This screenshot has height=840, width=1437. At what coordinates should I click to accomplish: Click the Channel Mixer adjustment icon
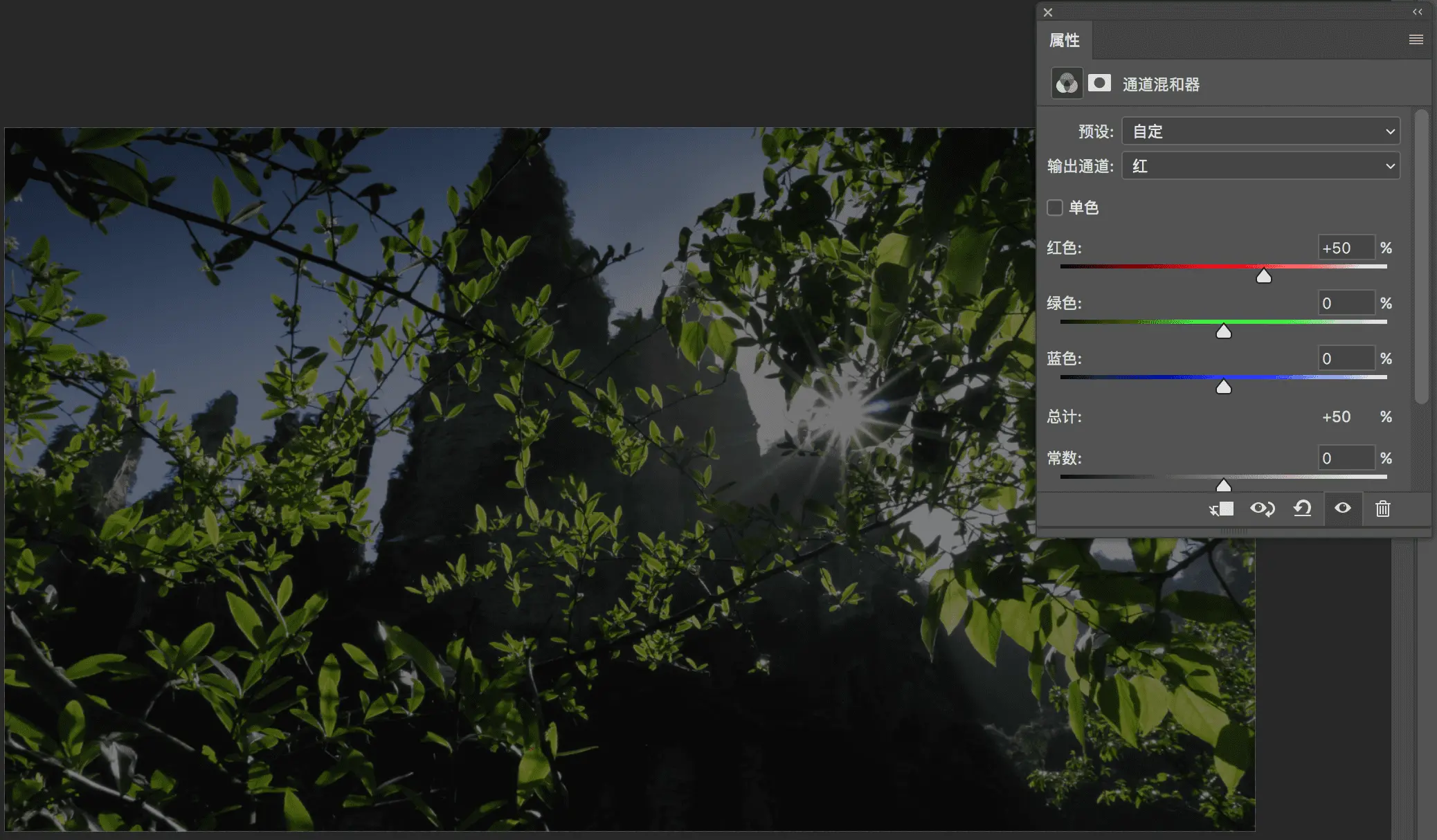click(1067, 84)
